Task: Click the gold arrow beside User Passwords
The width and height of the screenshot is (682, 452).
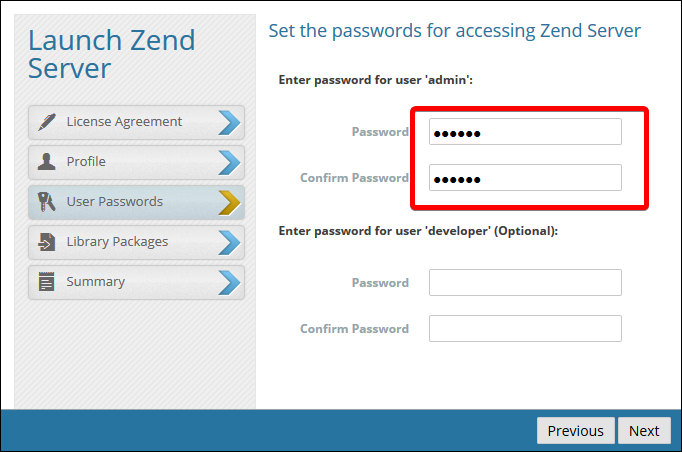Action: click(x=229, y=202)
